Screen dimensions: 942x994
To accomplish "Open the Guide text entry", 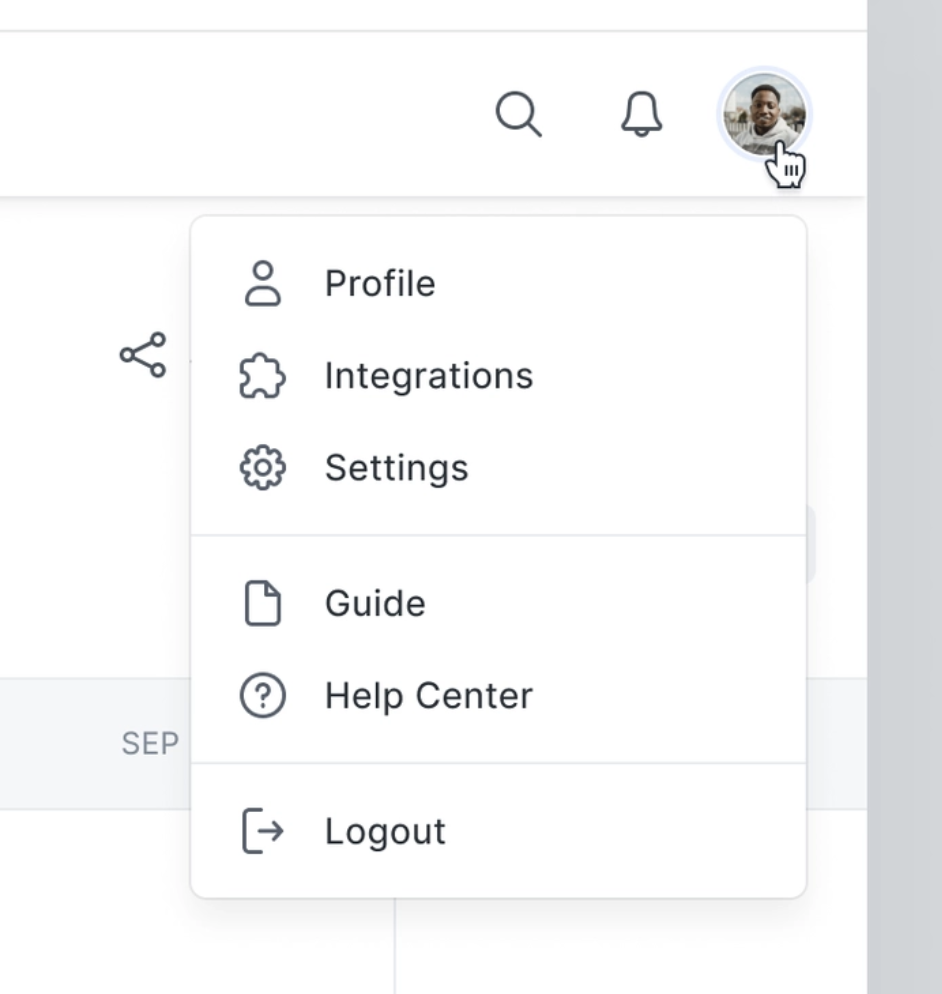I will pos(375,604).
